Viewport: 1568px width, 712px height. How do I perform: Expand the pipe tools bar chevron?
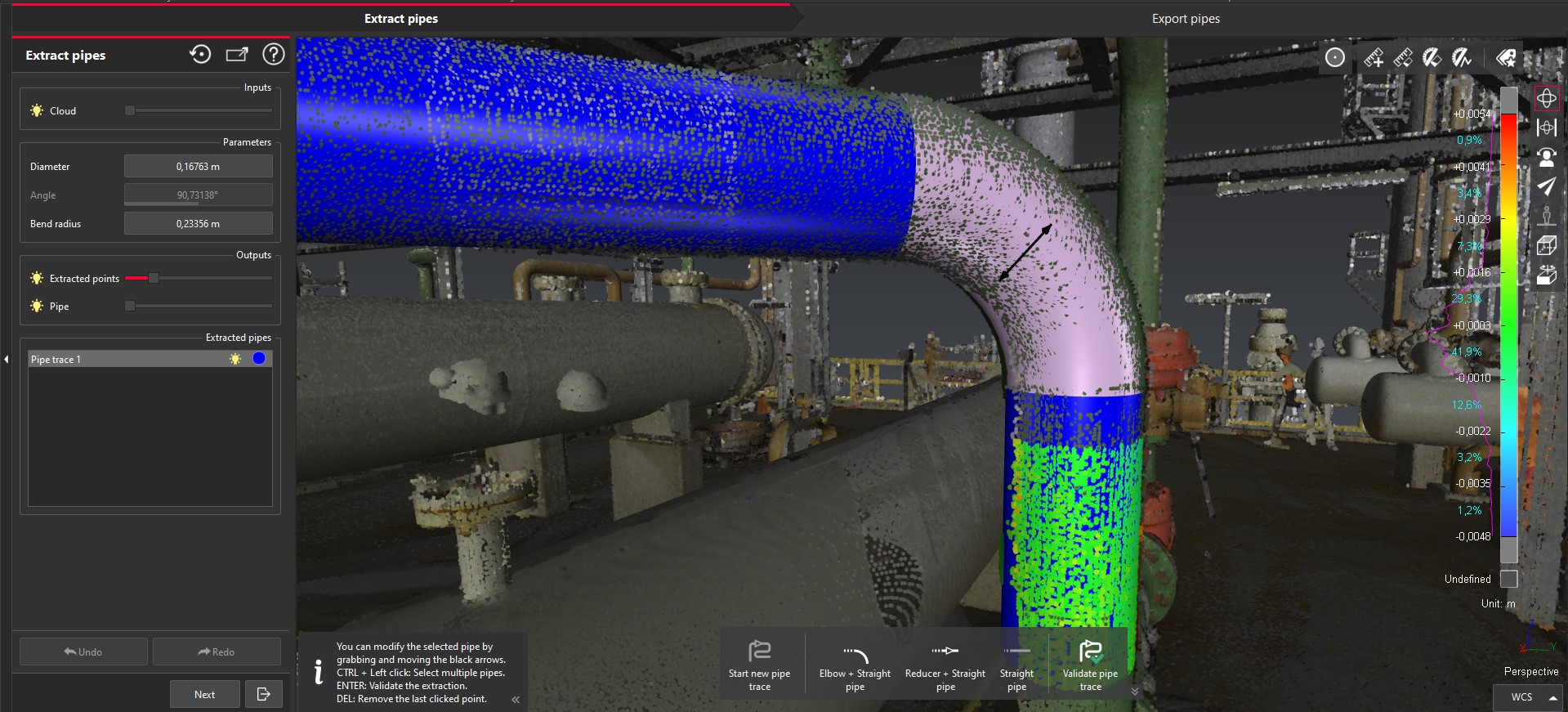pos(1134,692)
